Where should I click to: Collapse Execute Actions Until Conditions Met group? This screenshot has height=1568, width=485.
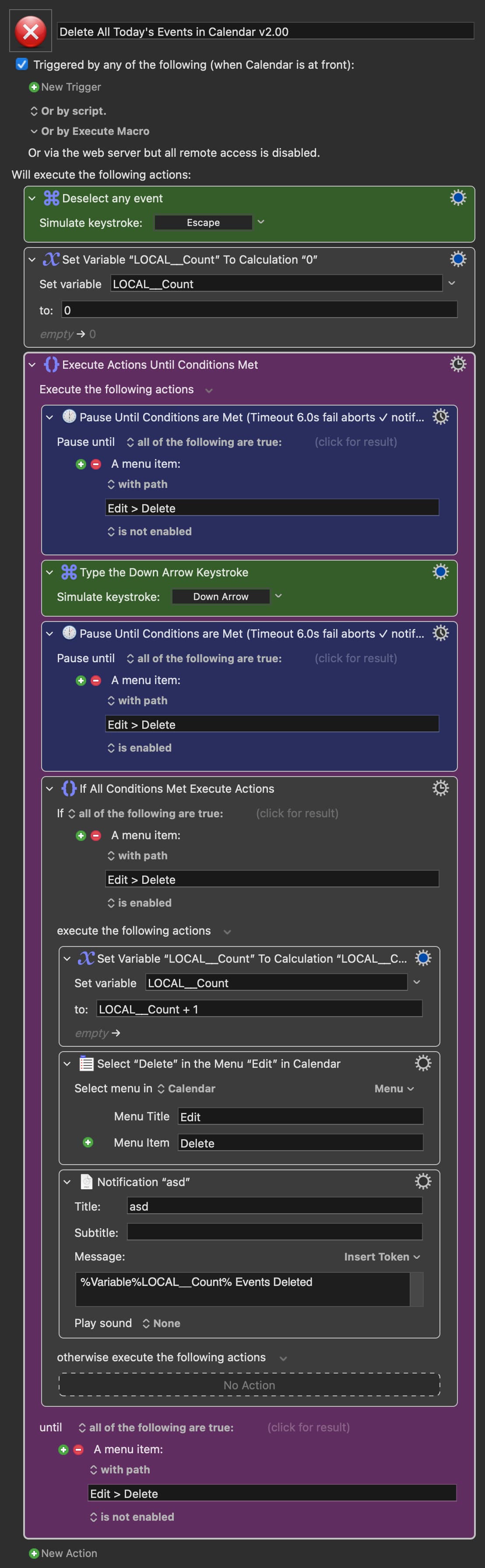pos(32,364)
